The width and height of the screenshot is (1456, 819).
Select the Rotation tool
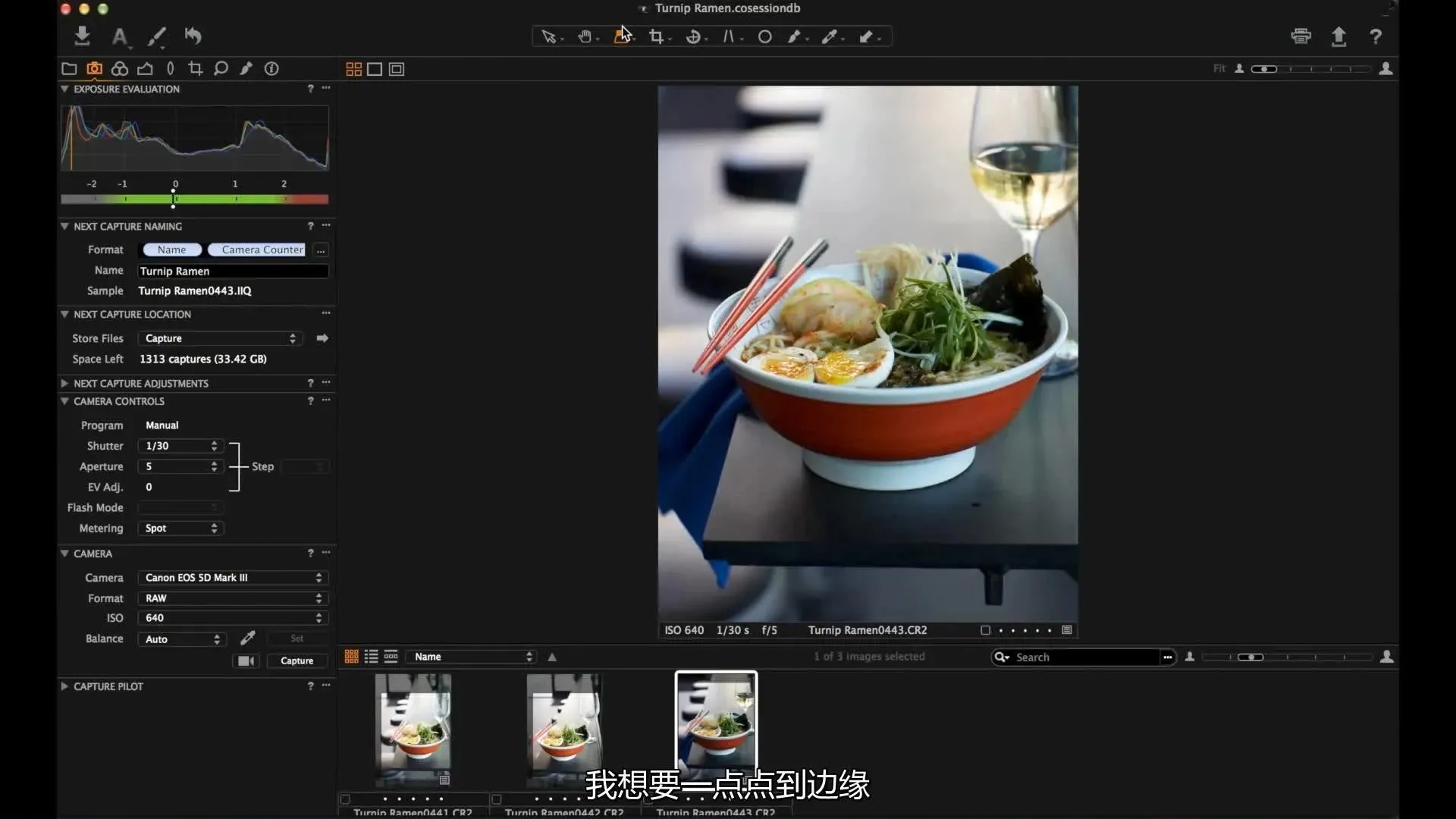tap(692, 36)
